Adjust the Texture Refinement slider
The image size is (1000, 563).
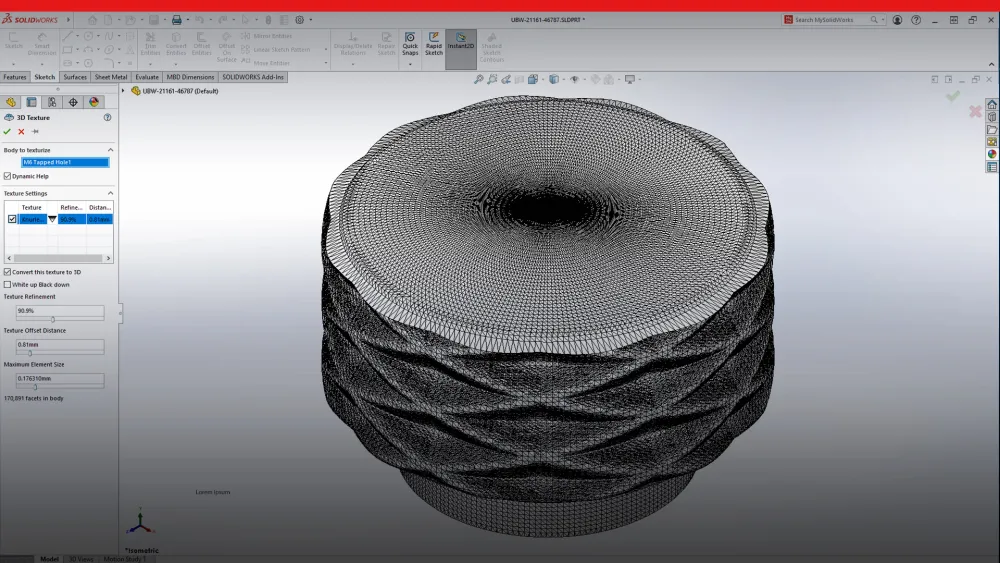pos(53,319)
